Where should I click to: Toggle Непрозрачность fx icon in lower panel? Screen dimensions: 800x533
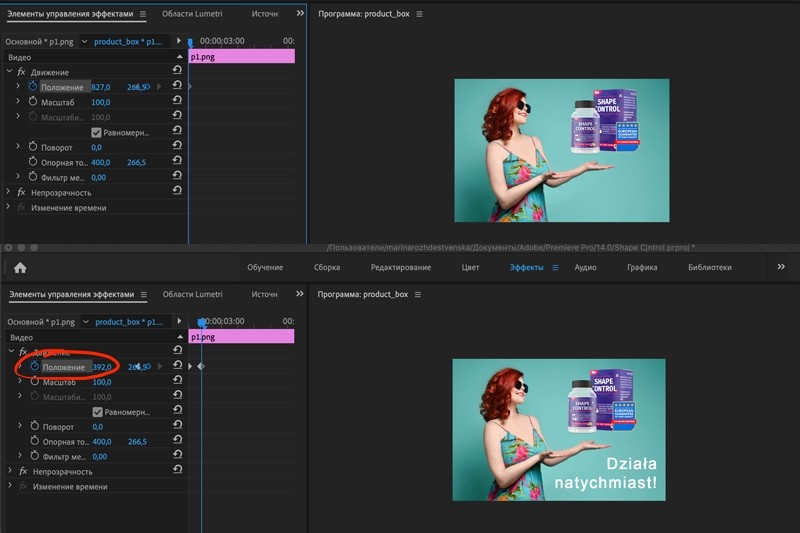pos(23,471)
